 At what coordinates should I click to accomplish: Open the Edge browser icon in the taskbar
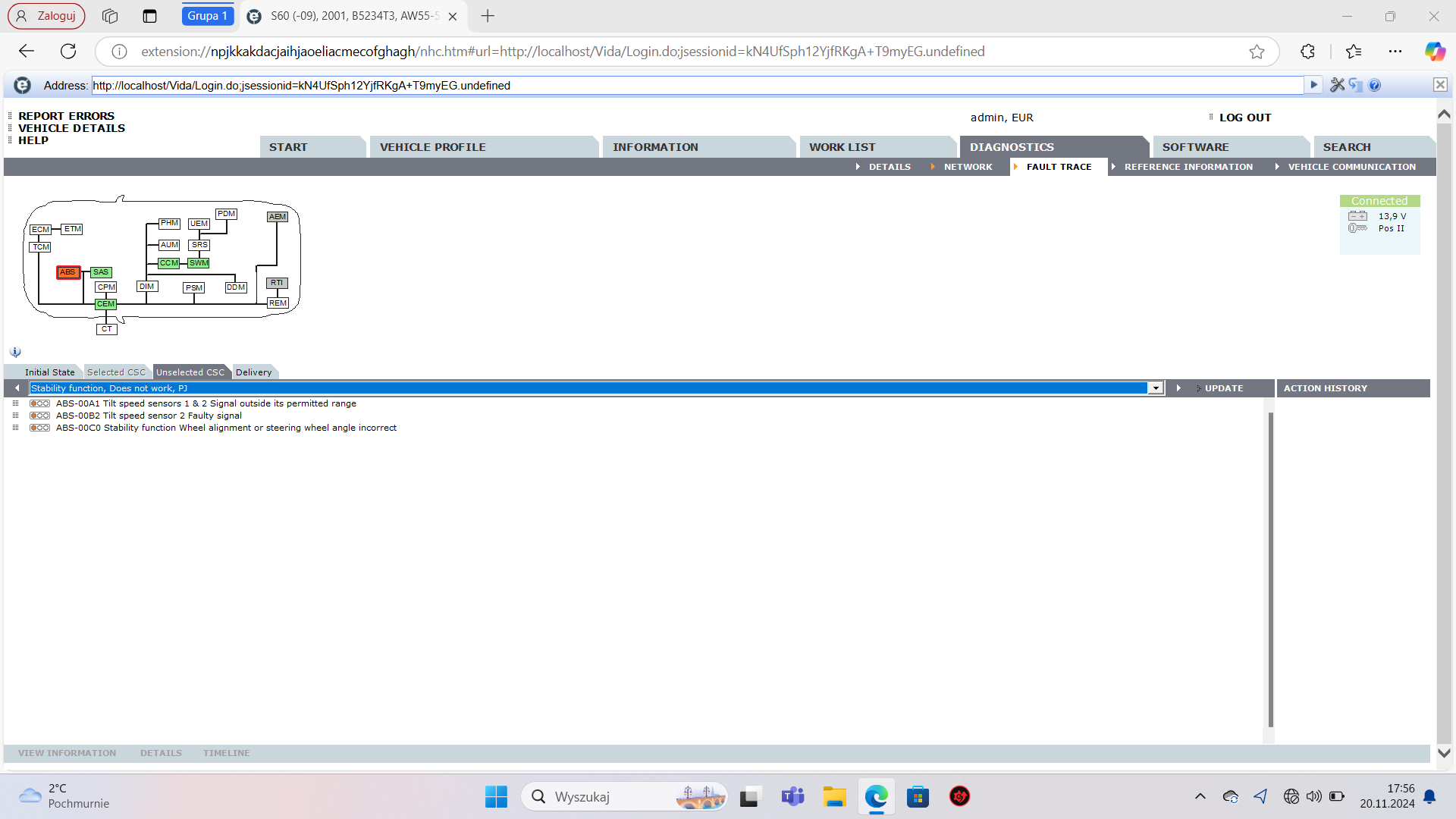pyautogui.click(x=876, y=796)
